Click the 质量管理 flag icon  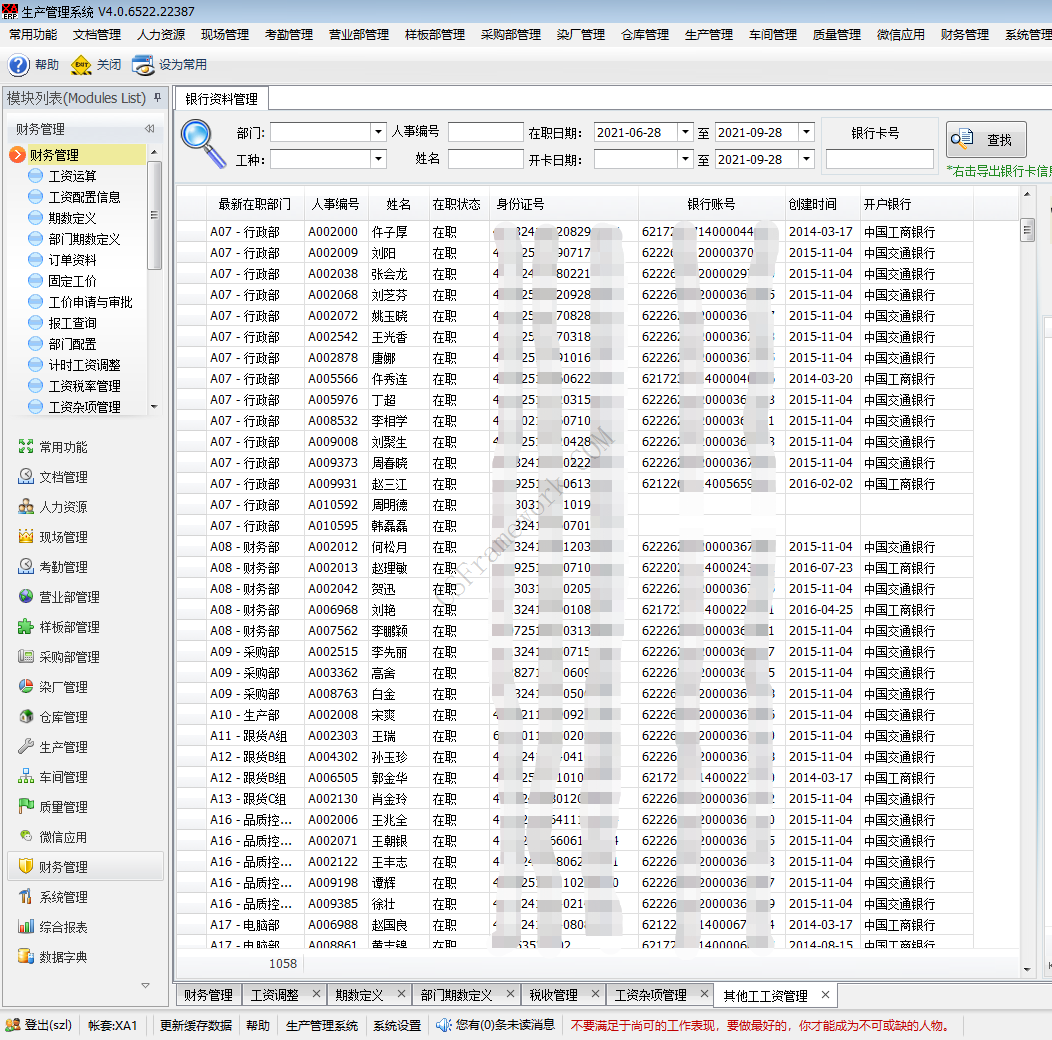pos(25,807)
